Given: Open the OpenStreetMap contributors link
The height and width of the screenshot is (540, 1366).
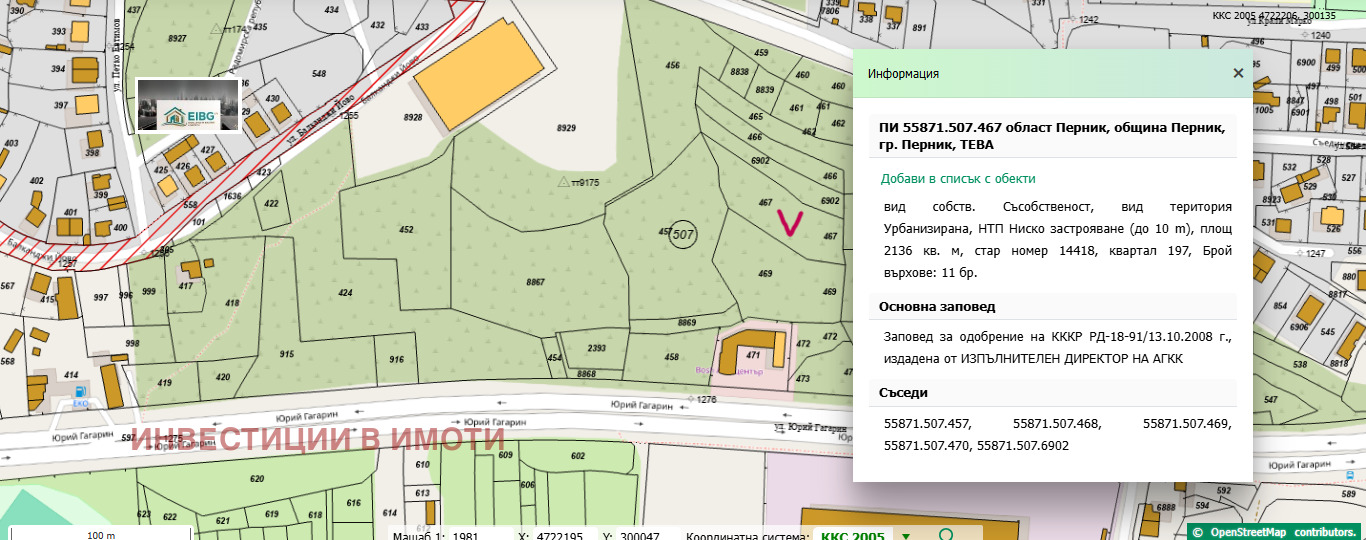Looking at the screenshot, I should coord(1284,532).
